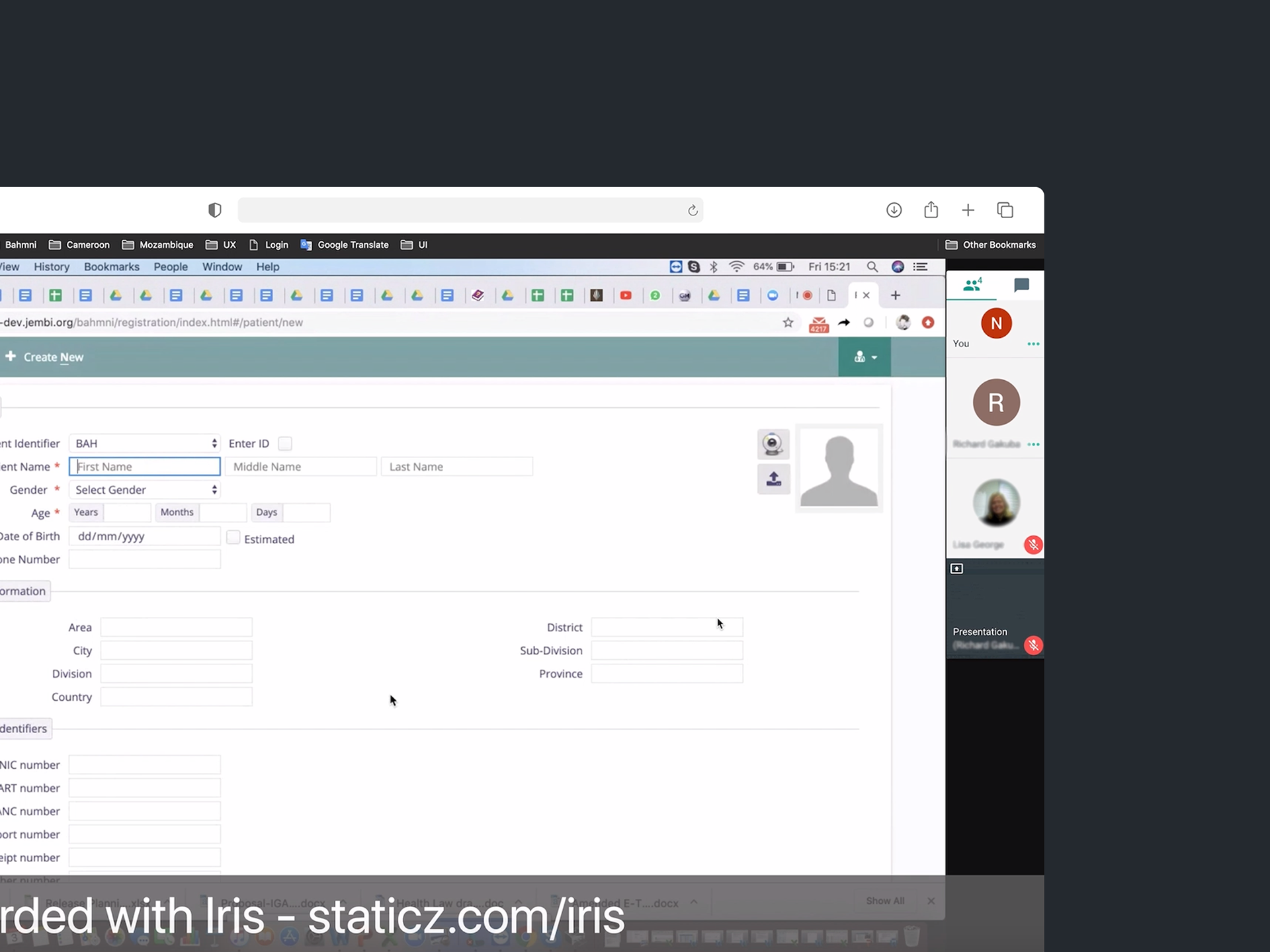Open the Help menu

[268, 267]
